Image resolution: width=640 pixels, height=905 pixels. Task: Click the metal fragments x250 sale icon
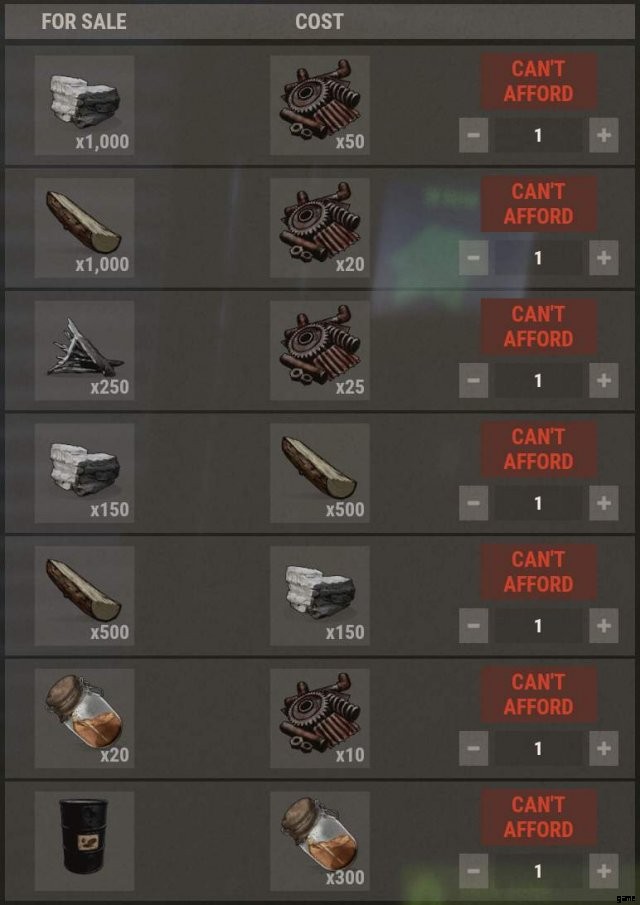point(84,350)
